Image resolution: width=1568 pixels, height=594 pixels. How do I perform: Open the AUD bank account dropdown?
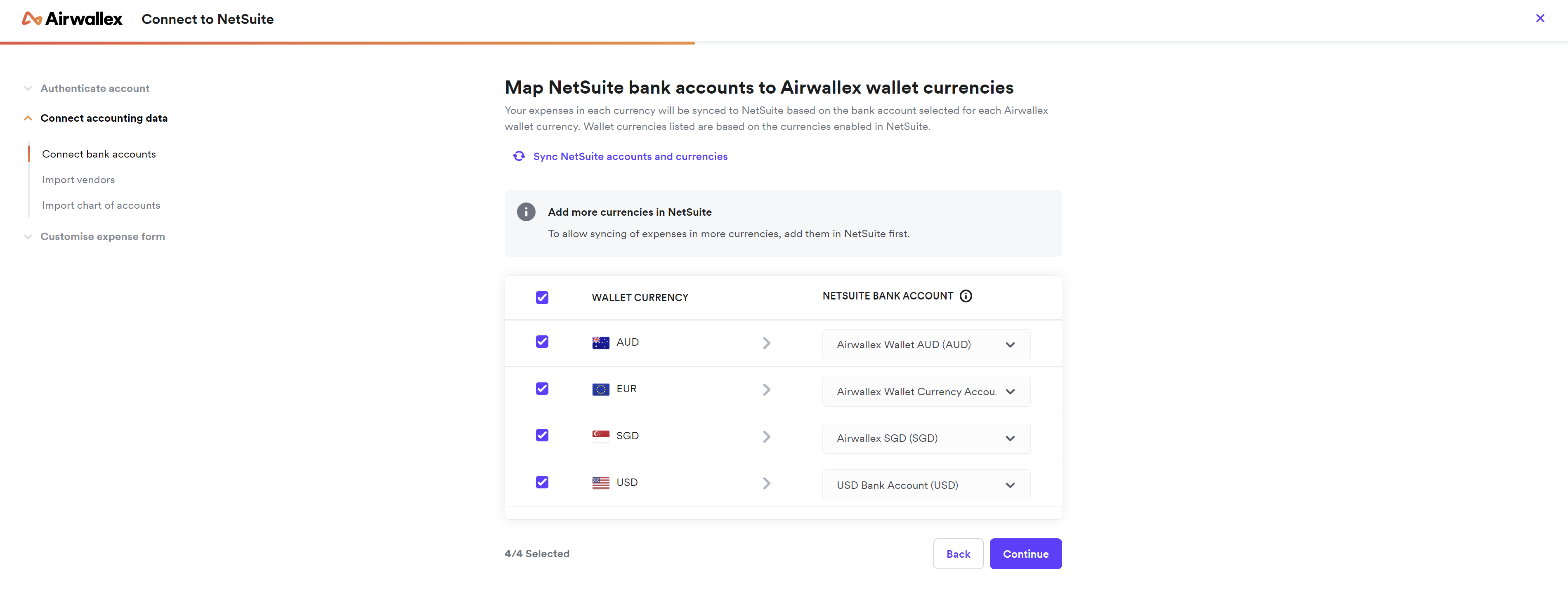(925, 344)
